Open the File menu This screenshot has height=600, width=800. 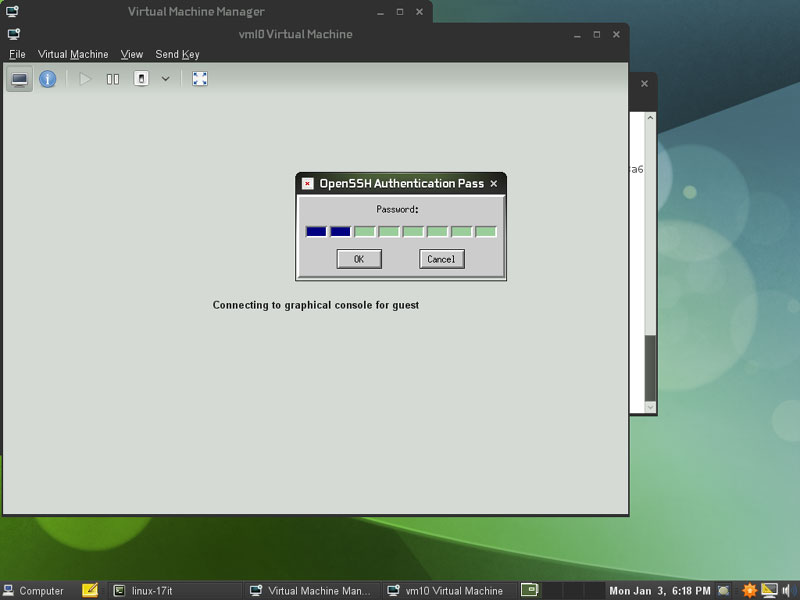tap(17, 54)
